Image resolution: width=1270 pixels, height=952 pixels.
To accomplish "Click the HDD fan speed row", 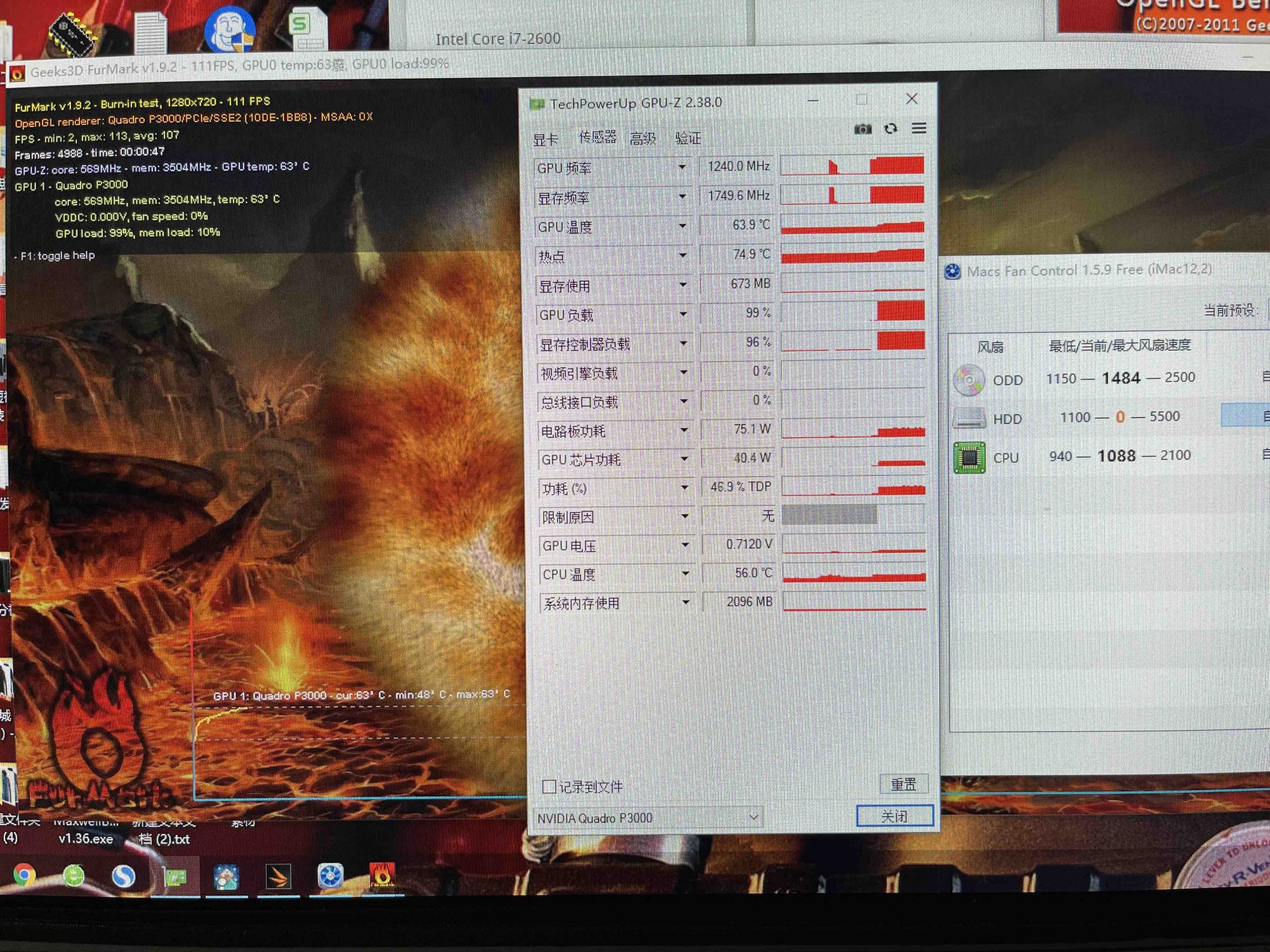I will pyautogui.click(x=1119, y=417).
